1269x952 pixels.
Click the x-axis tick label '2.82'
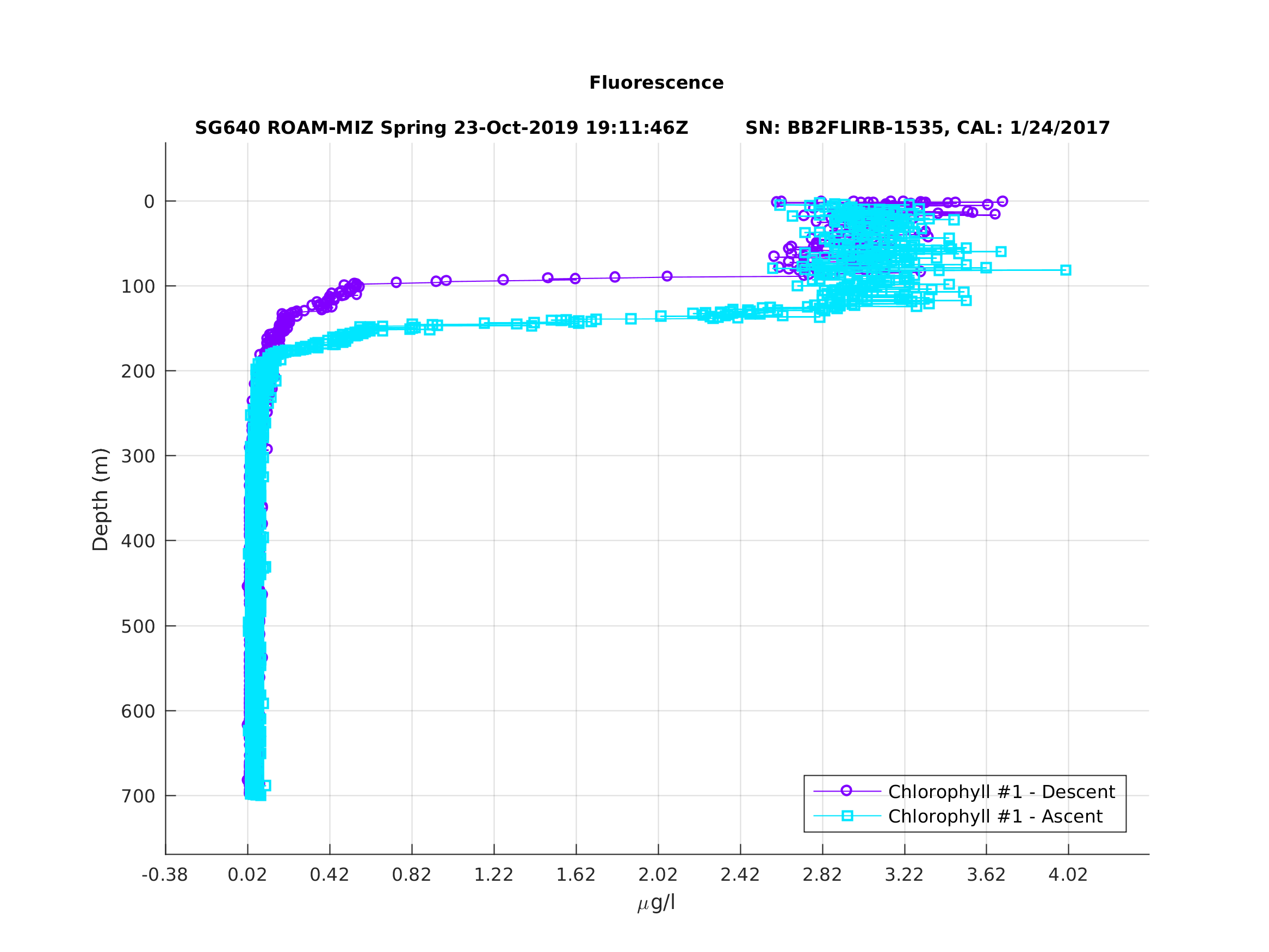click(822, 875)
